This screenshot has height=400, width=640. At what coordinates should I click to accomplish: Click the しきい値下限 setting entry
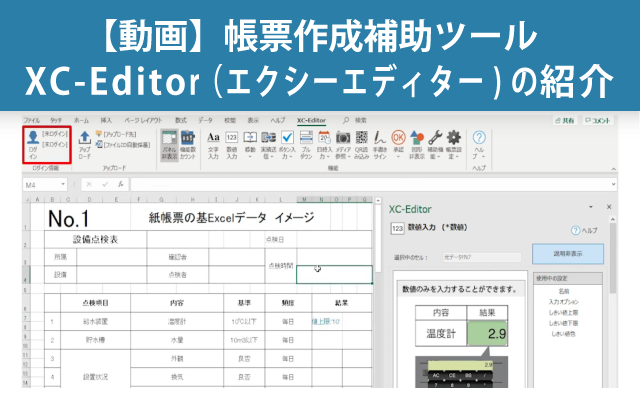564,323
